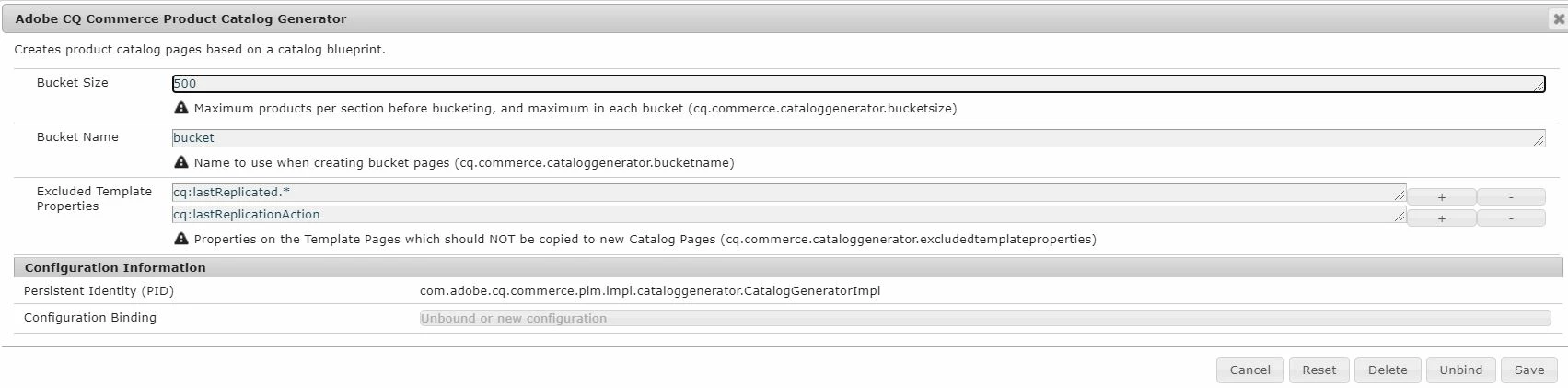Click the bucketsize description text

pos(575,108)
